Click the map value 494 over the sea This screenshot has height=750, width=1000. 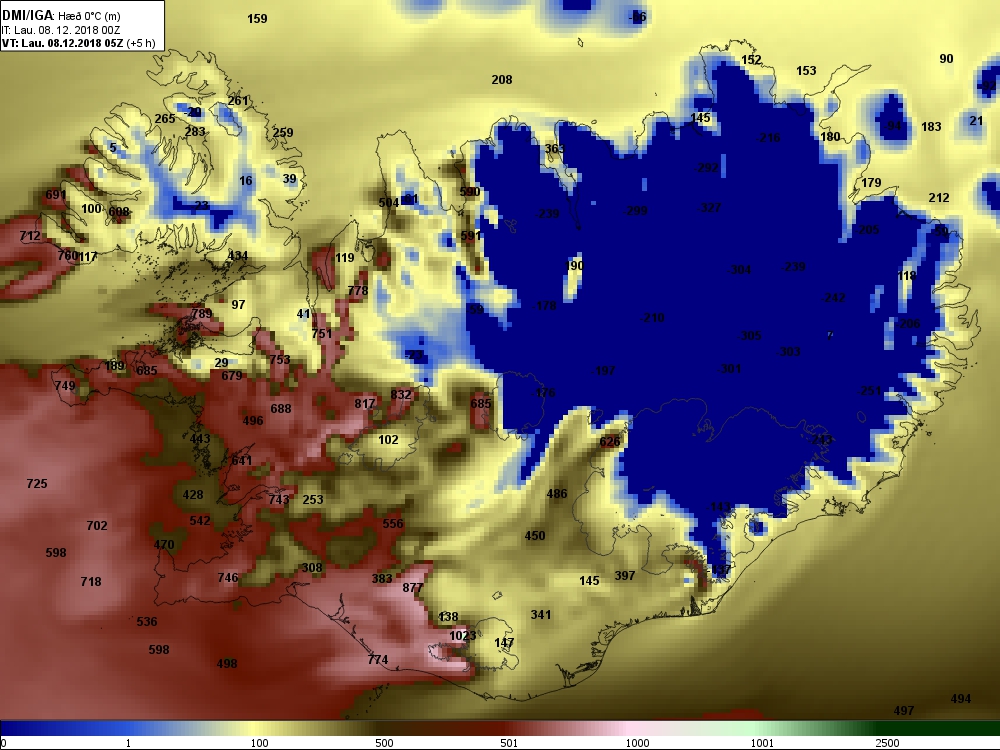960,699
